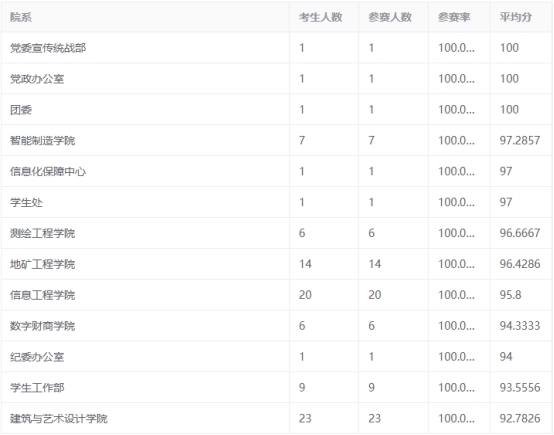Select the 团委 row
This screenshot has height=435, width=554.
(277, 110)
